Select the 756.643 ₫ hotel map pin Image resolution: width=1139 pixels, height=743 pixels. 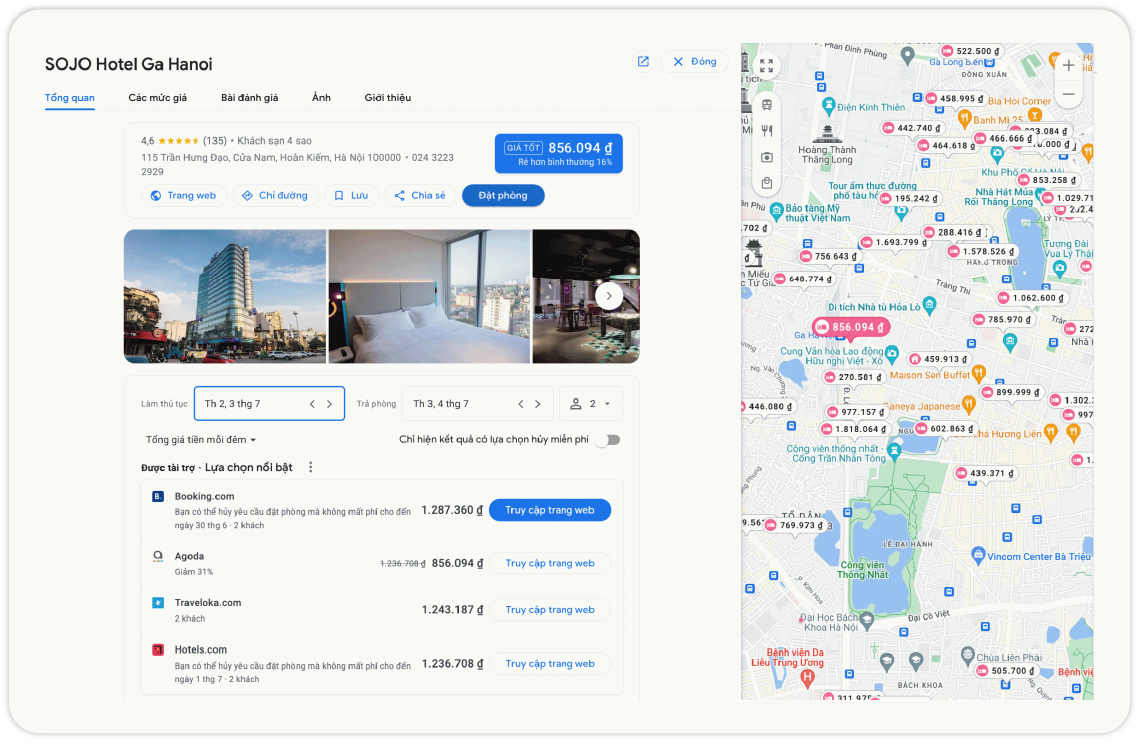830,256
